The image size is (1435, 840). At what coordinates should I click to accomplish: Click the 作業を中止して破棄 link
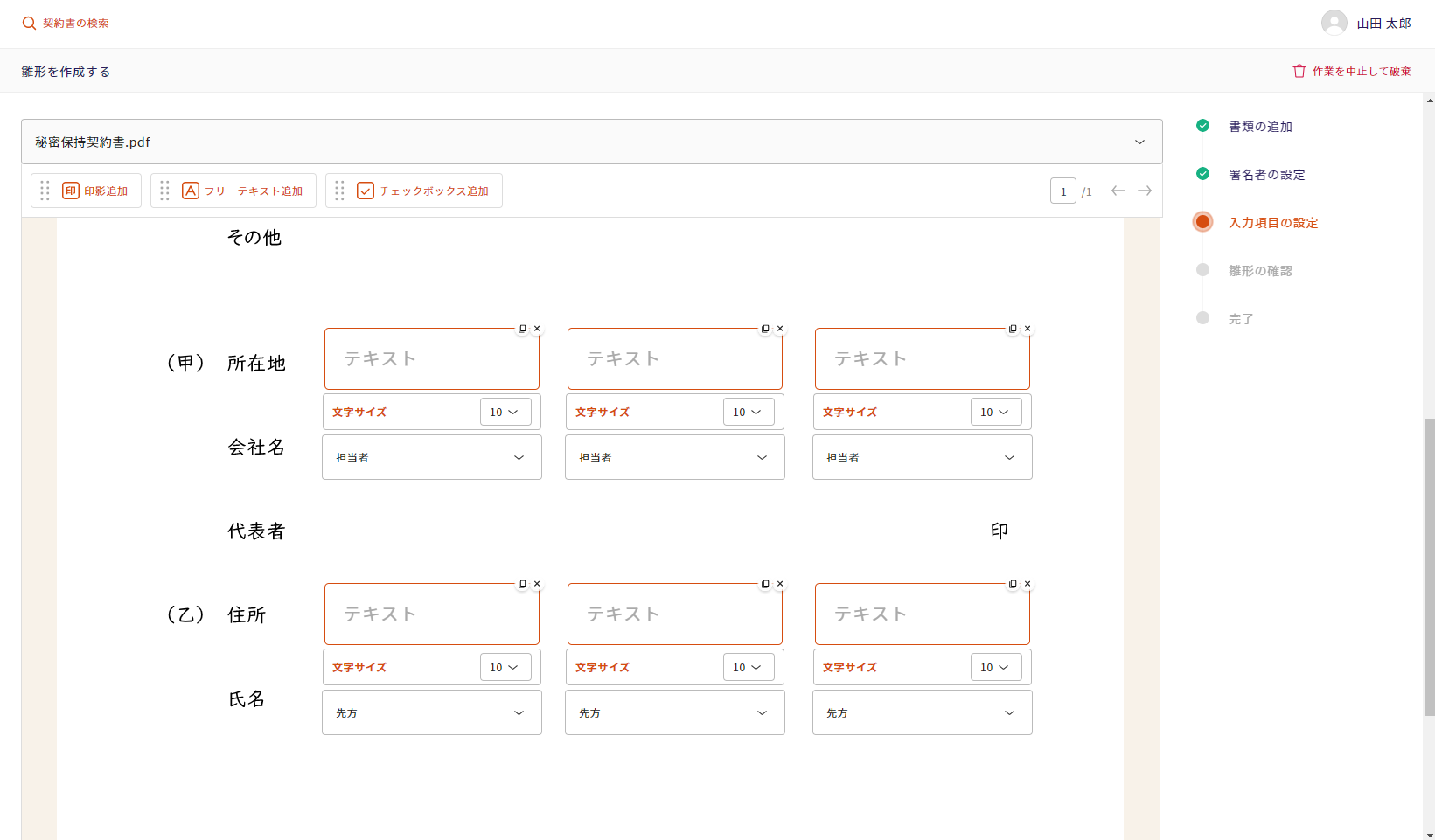pyautogui.click(x=1361, y=72)
